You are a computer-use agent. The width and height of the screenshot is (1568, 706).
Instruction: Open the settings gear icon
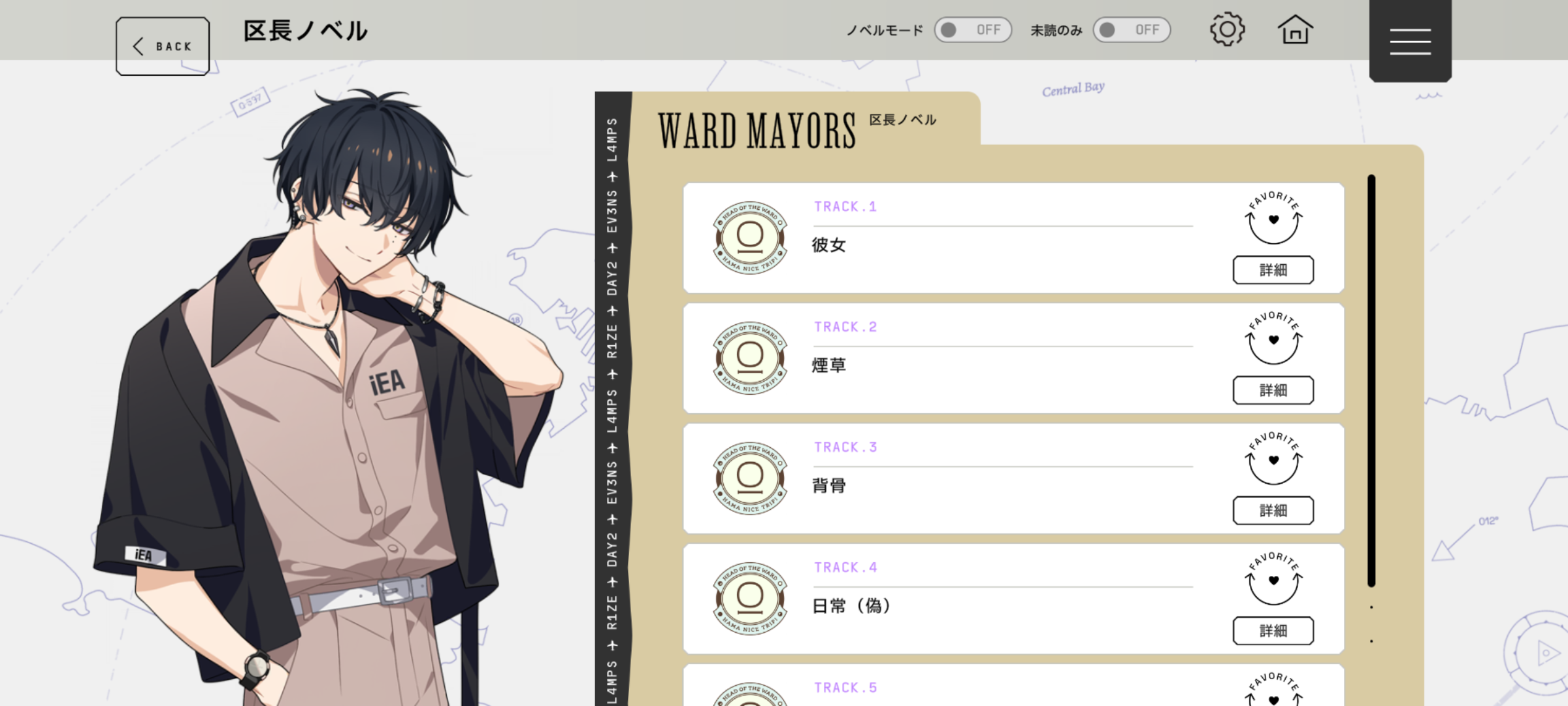(x=1227, y=29)
